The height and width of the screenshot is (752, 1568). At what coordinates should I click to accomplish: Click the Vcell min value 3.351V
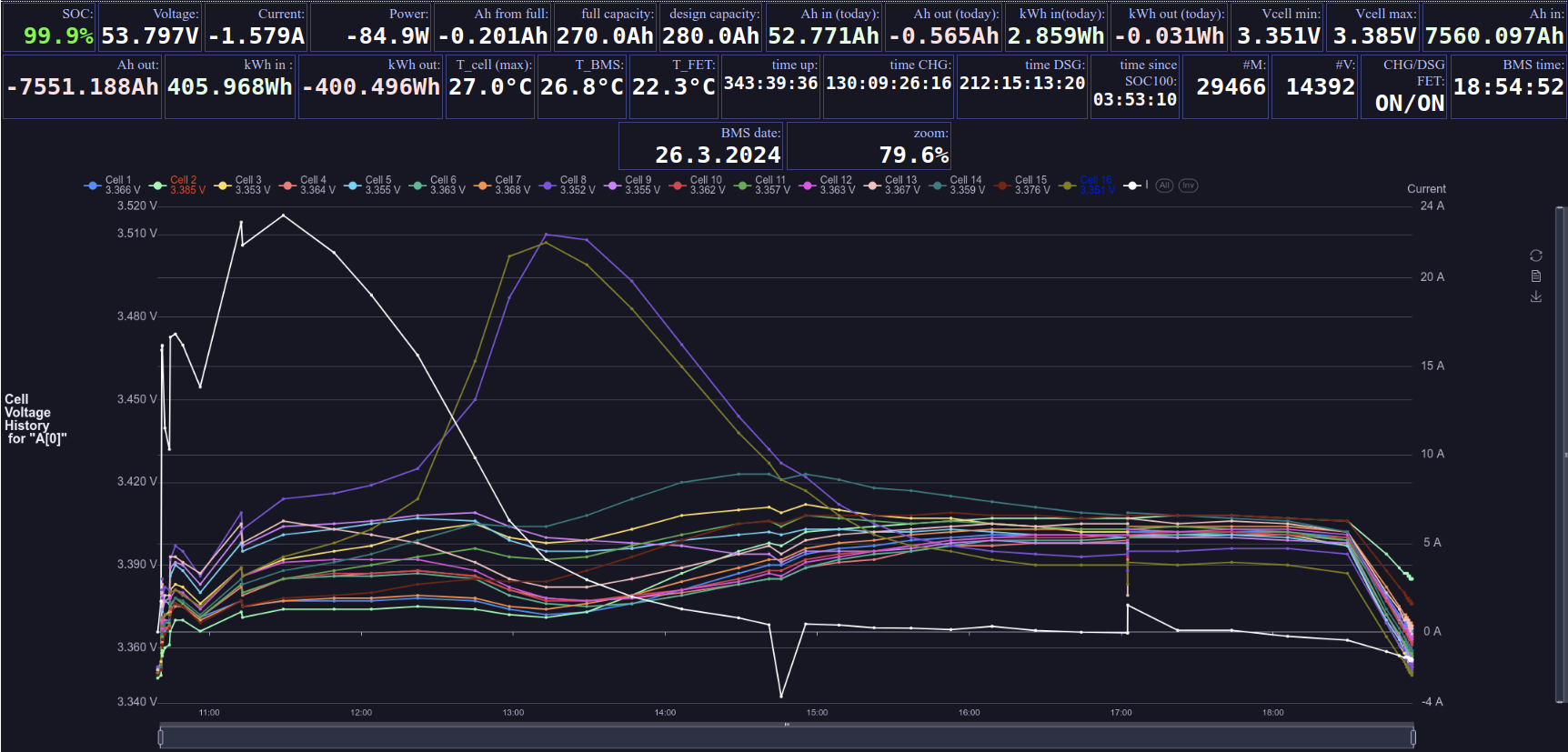click(x=1279, y=35)
